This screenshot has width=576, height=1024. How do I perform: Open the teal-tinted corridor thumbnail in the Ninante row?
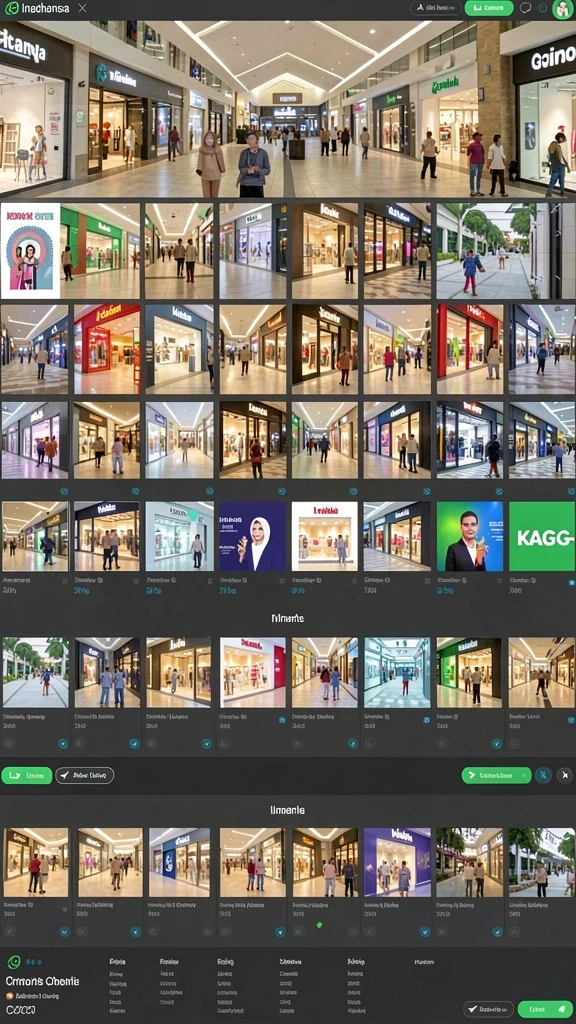(x=397, y=673)
